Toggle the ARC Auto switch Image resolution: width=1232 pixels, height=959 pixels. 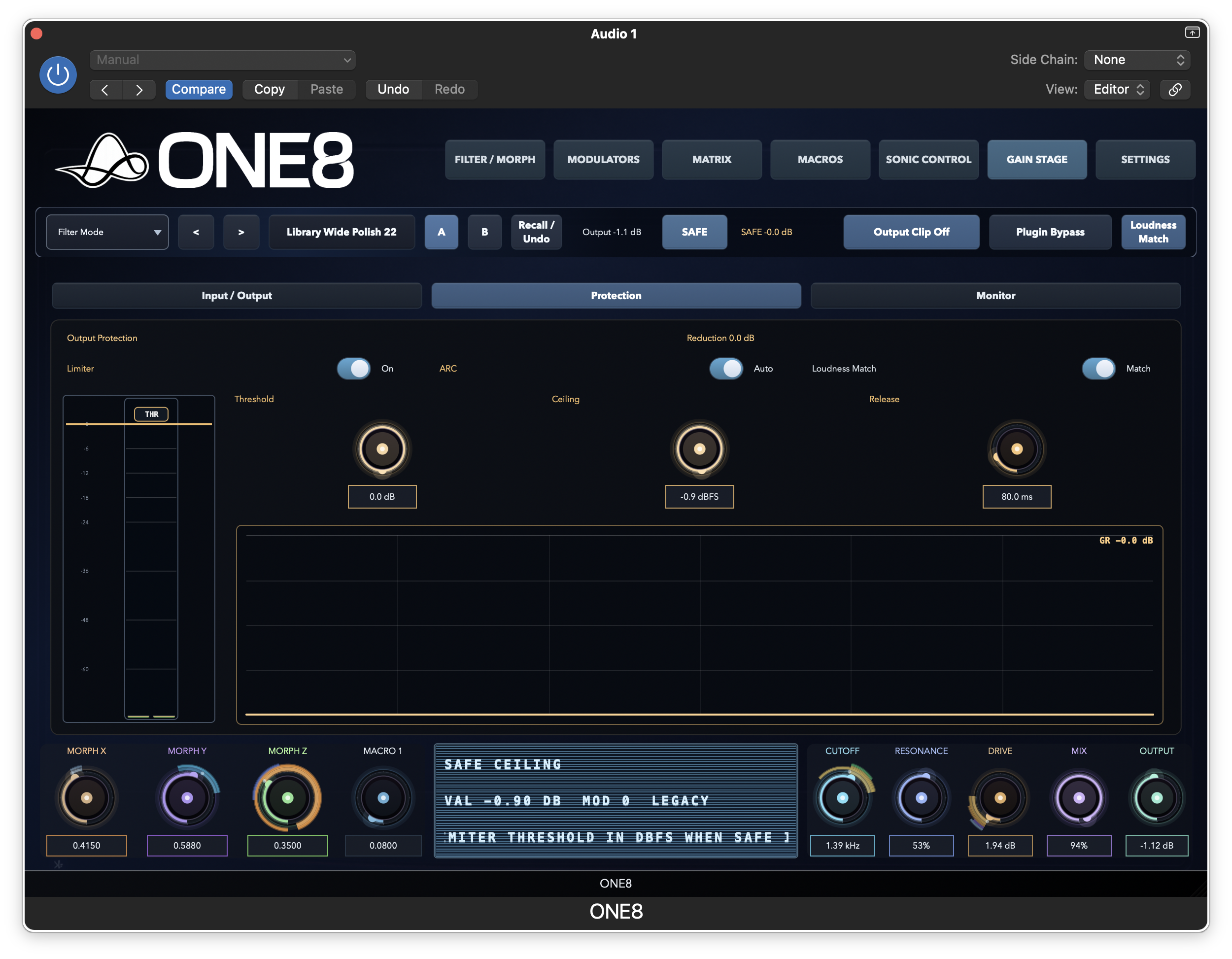click(726, 368)
